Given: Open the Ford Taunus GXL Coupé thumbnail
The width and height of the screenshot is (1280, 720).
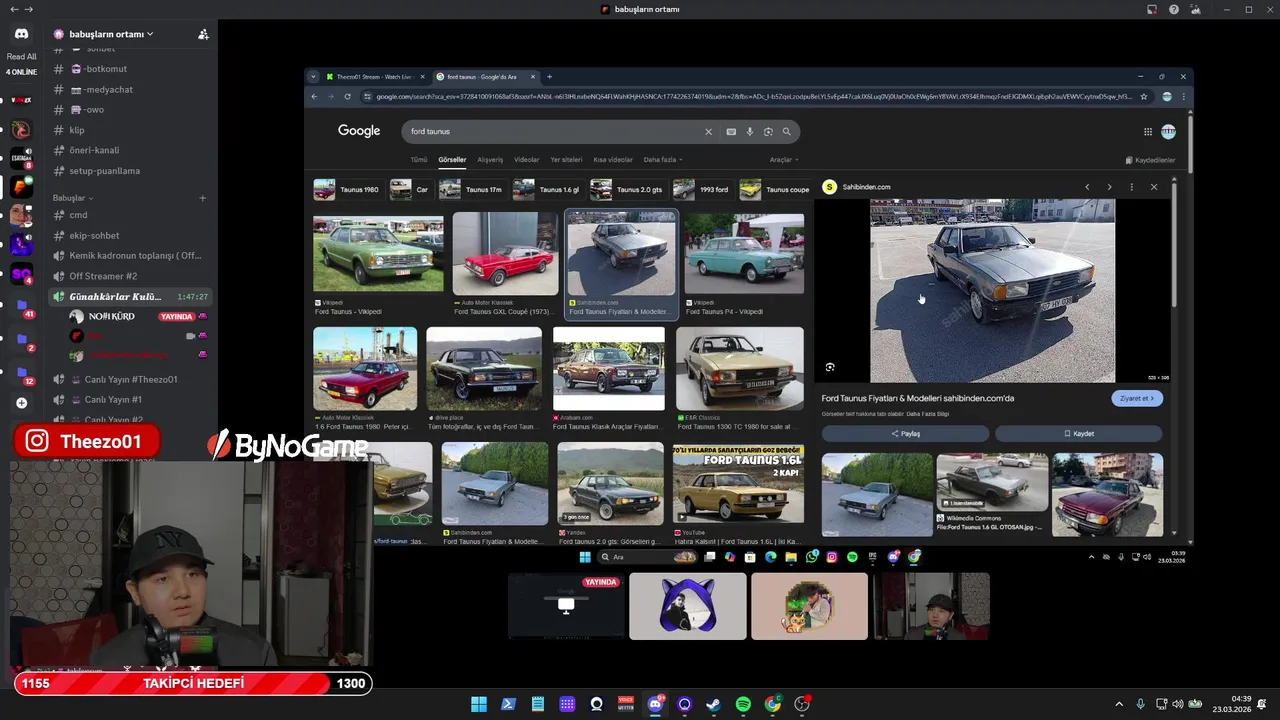Looking at the screenshot, I should point(505,253).
